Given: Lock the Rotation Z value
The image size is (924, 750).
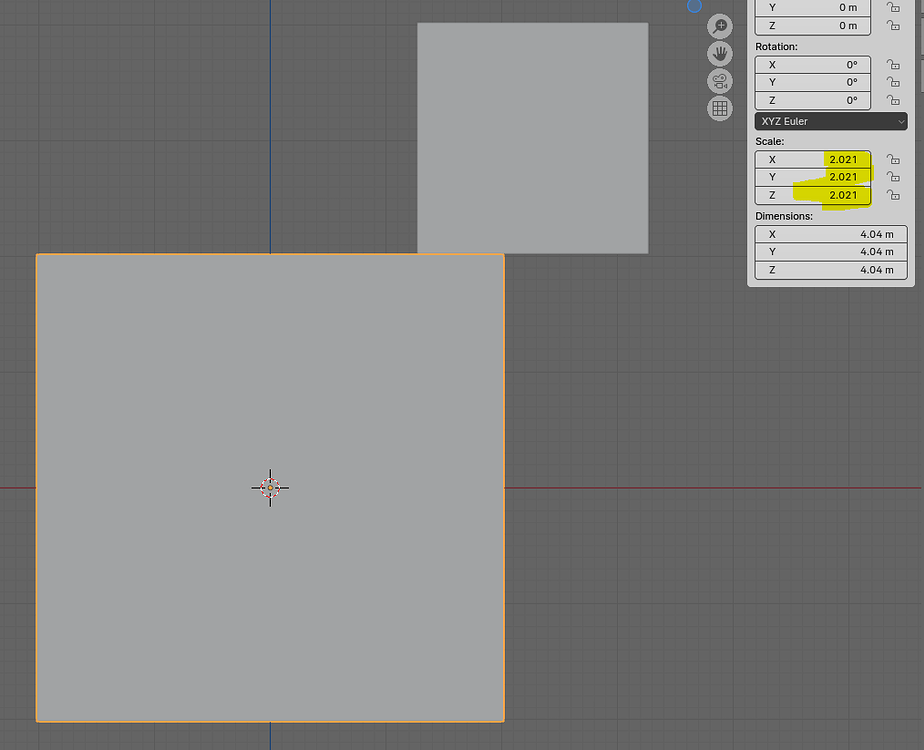Looking at the screenshot, I should 893,100.
